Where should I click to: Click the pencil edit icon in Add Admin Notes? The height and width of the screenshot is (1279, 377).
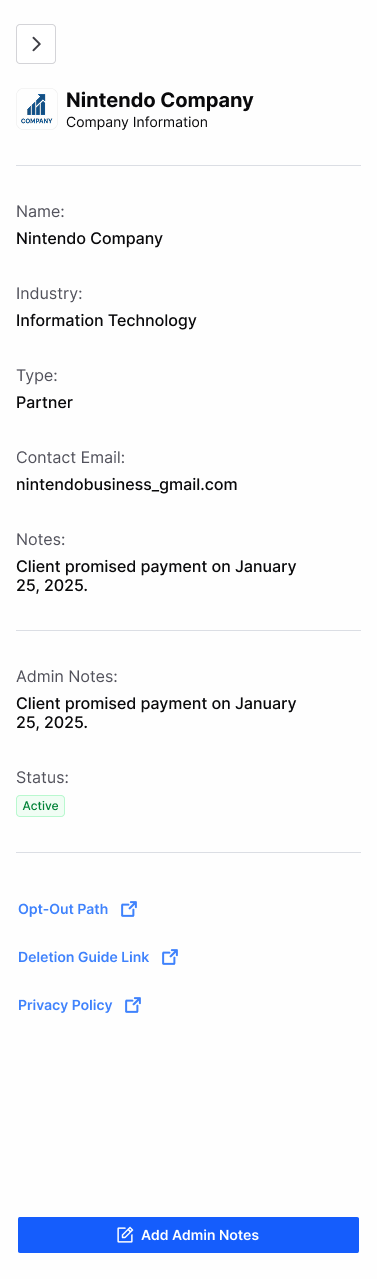(x=125, y=1235)
